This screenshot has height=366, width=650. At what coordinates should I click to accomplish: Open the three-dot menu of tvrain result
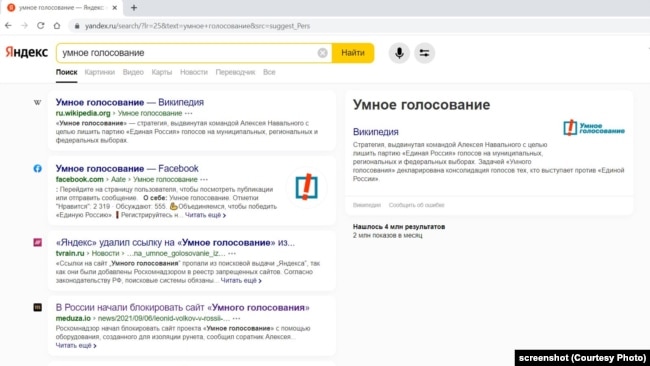tap(232, 253)
